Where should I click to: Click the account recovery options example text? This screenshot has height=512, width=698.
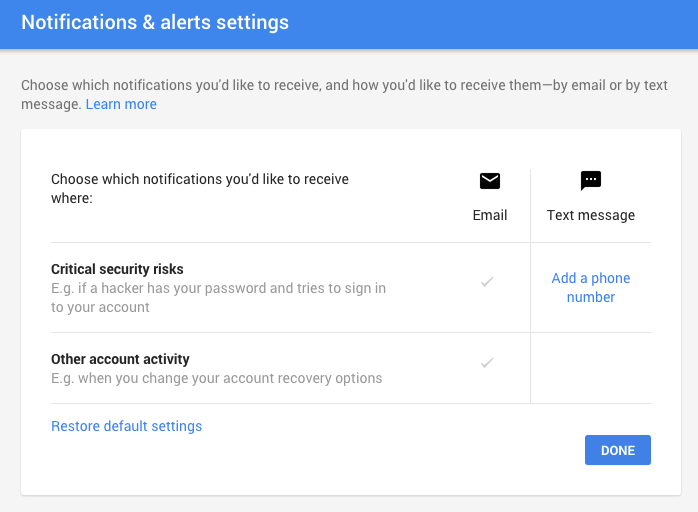pos(216,378)
